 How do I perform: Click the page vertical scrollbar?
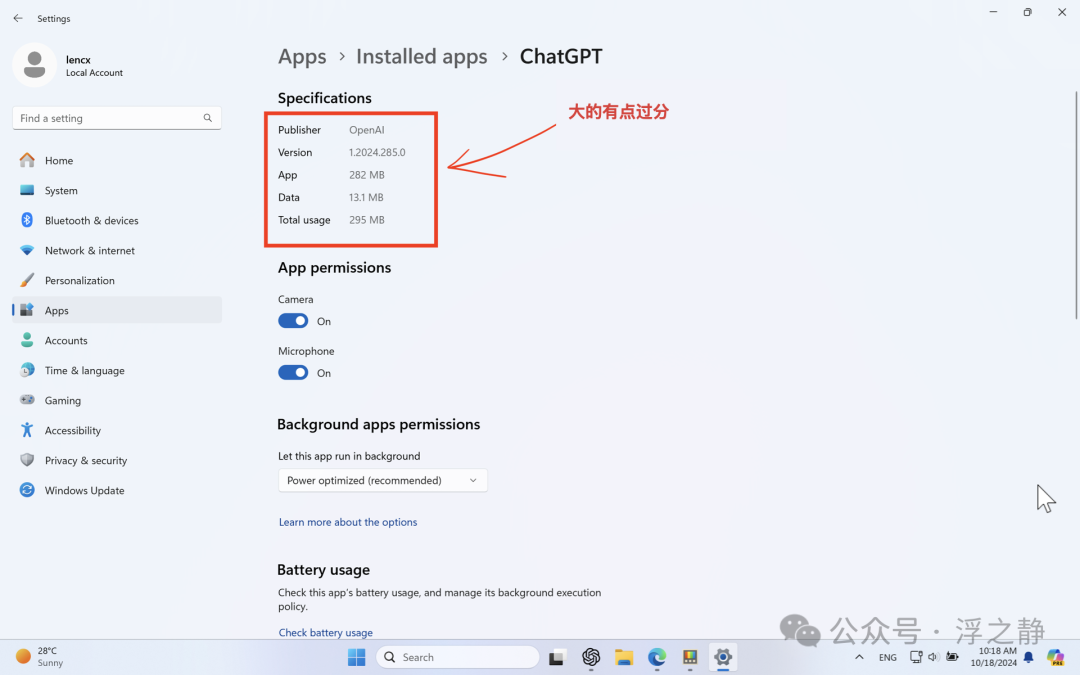[x=1076, y=205]
